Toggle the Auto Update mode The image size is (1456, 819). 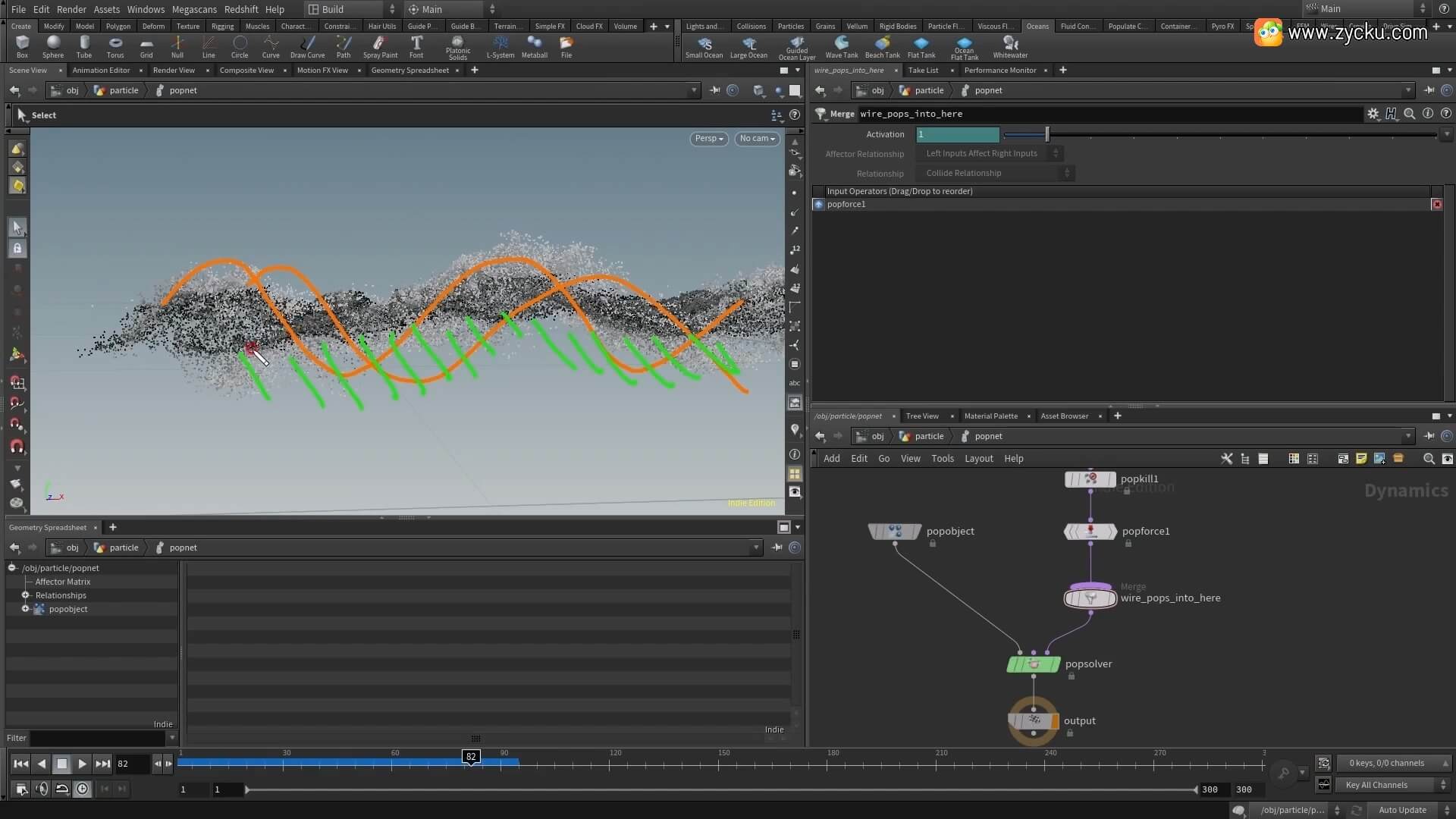pos(1402,810)
